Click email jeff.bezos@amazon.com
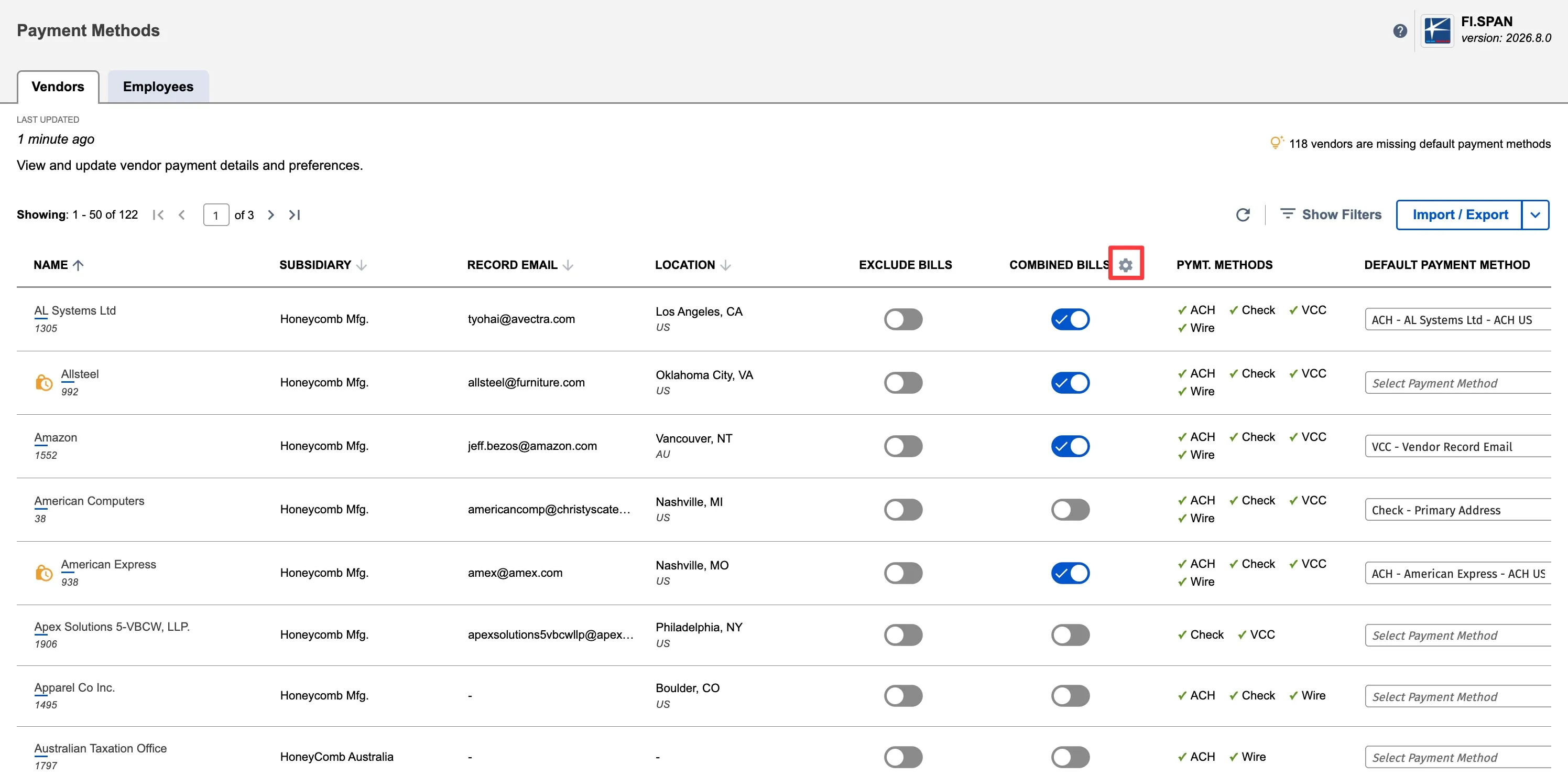This screenshot has height=775, width=1568. tap(532, 446)
